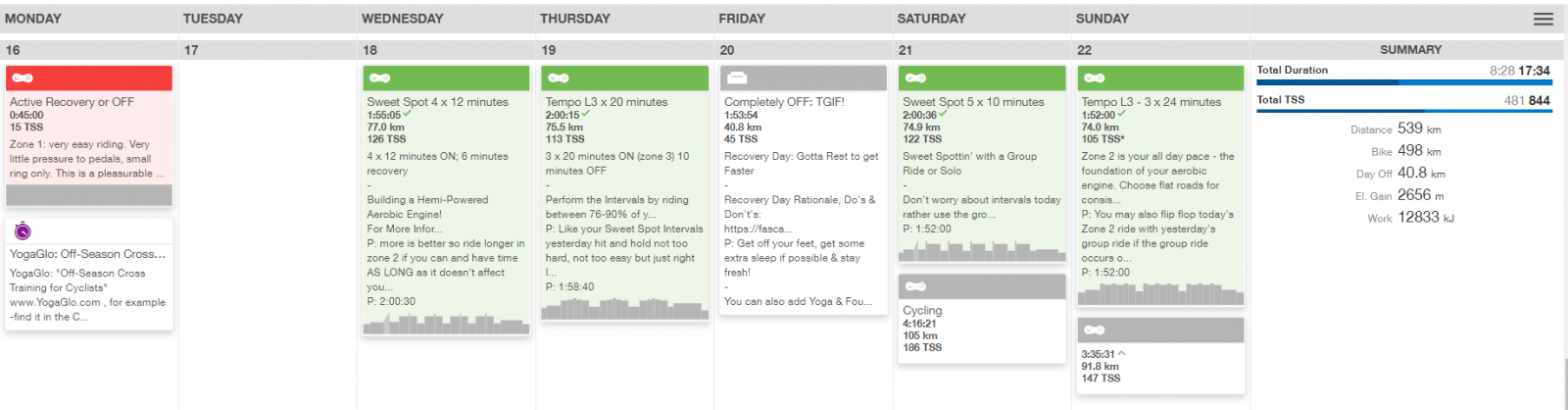Select bike icon on Tempo L3 - 3 x 24 card
This screenshot has height=410, width=1568.
tap(1095, 78)
